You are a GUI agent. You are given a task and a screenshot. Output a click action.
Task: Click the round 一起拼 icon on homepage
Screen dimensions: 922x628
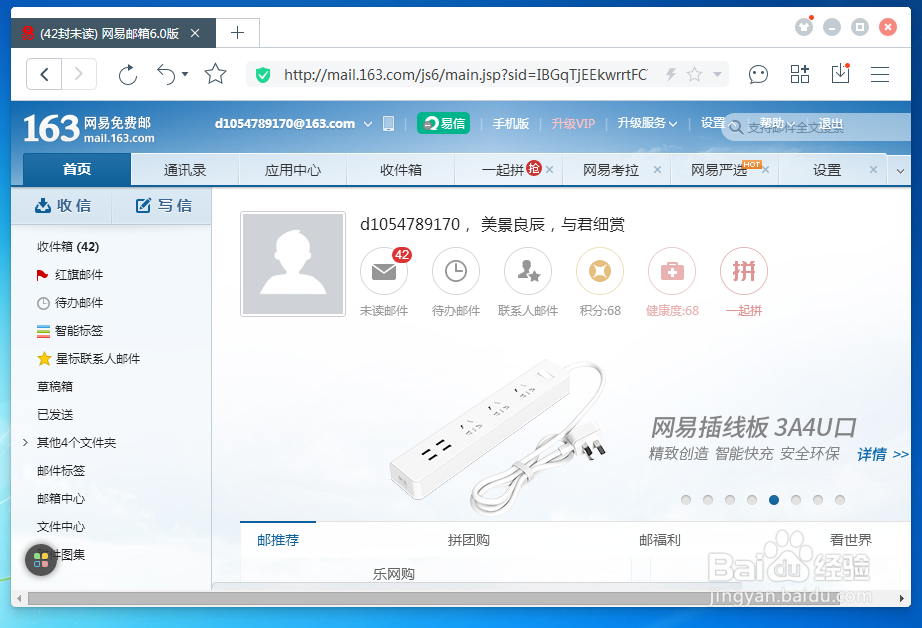click(744, 271)
